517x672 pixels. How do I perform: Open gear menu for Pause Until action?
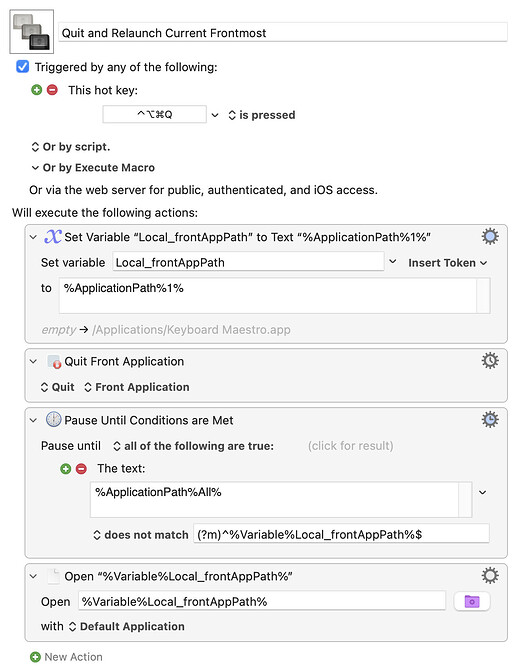click(490, 419)
